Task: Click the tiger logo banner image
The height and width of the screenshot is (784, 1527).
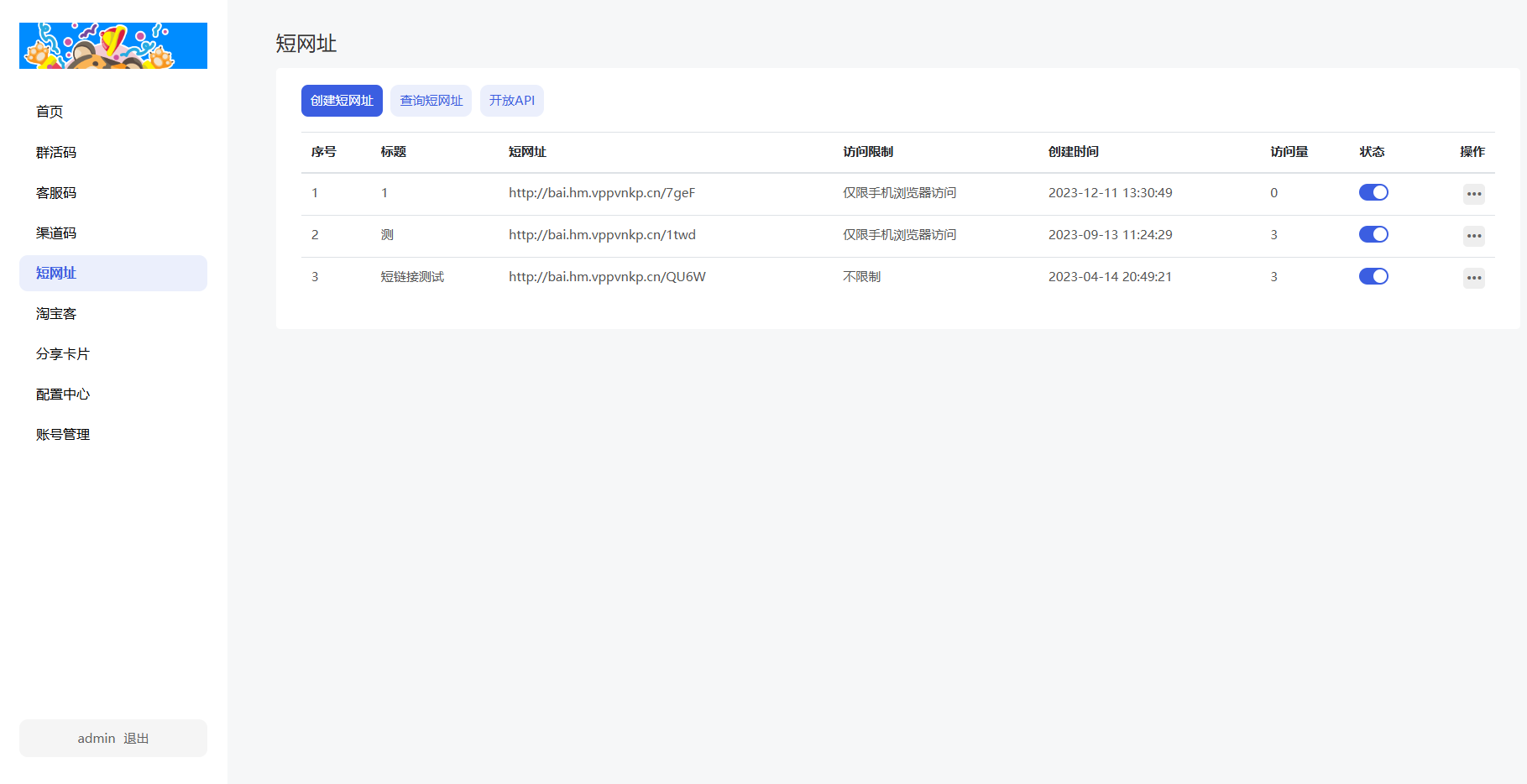Action: [x=113, y=46]
